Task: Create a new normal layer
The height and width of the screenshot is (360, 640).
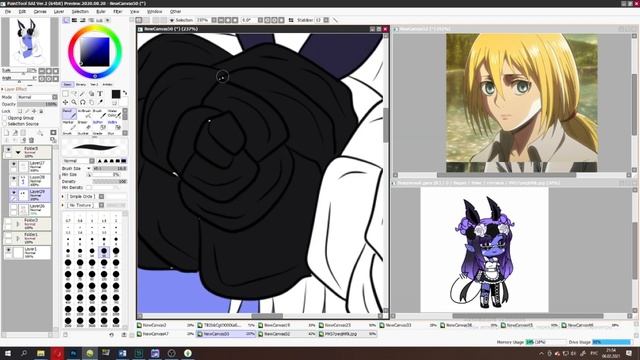Action: (x=7, y=133)
